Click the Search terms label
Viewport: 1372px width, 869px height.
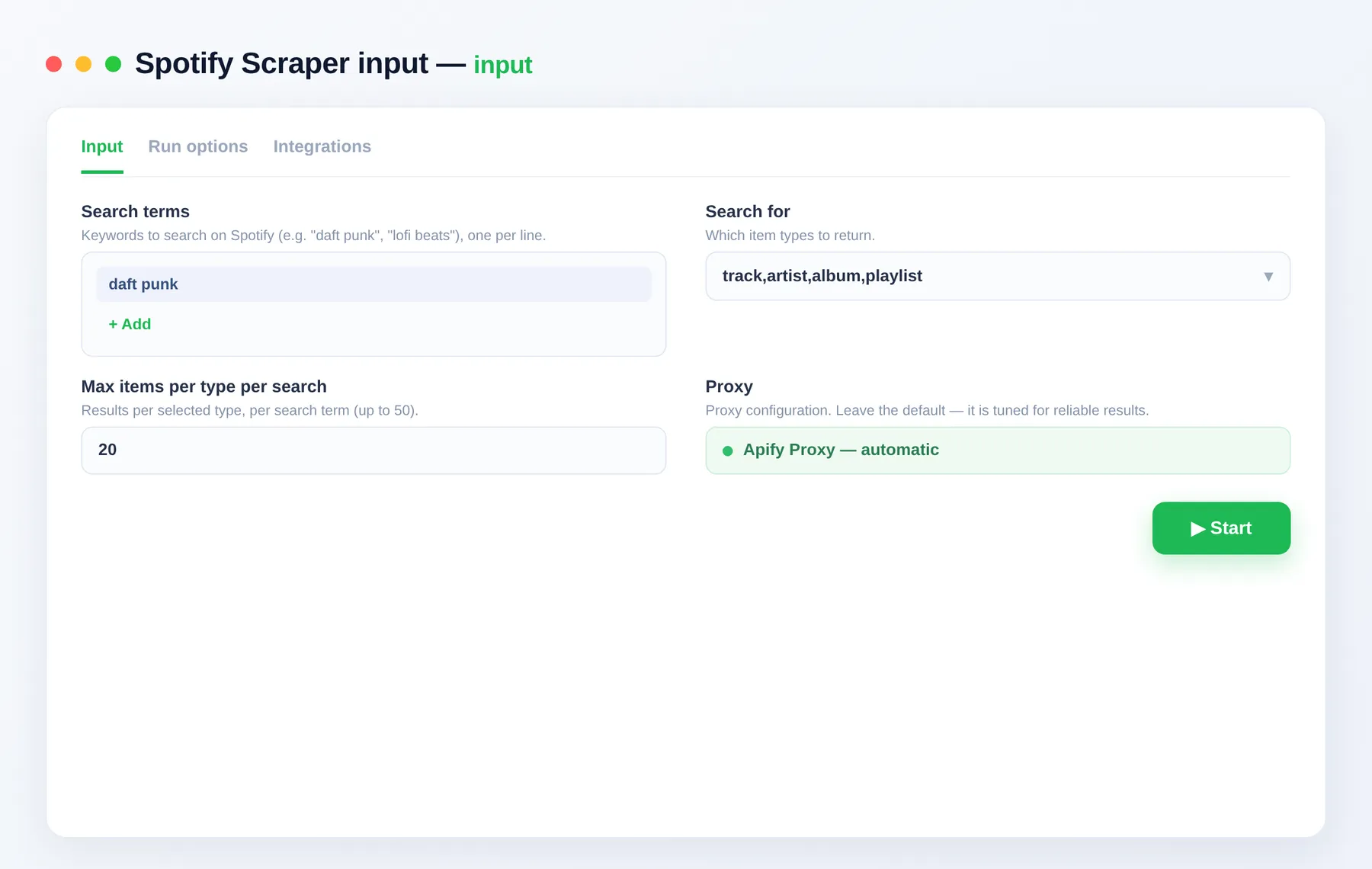(136, 212)
